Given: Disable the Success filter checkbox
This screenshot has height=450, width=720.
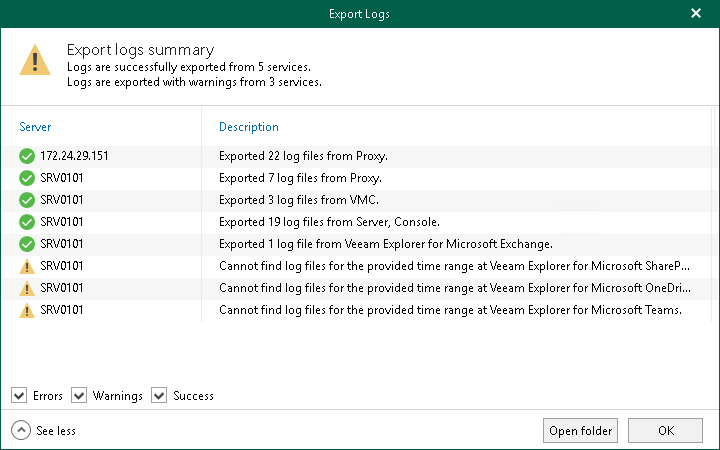Looking at the screenshot, I should [x=159, y=396].
